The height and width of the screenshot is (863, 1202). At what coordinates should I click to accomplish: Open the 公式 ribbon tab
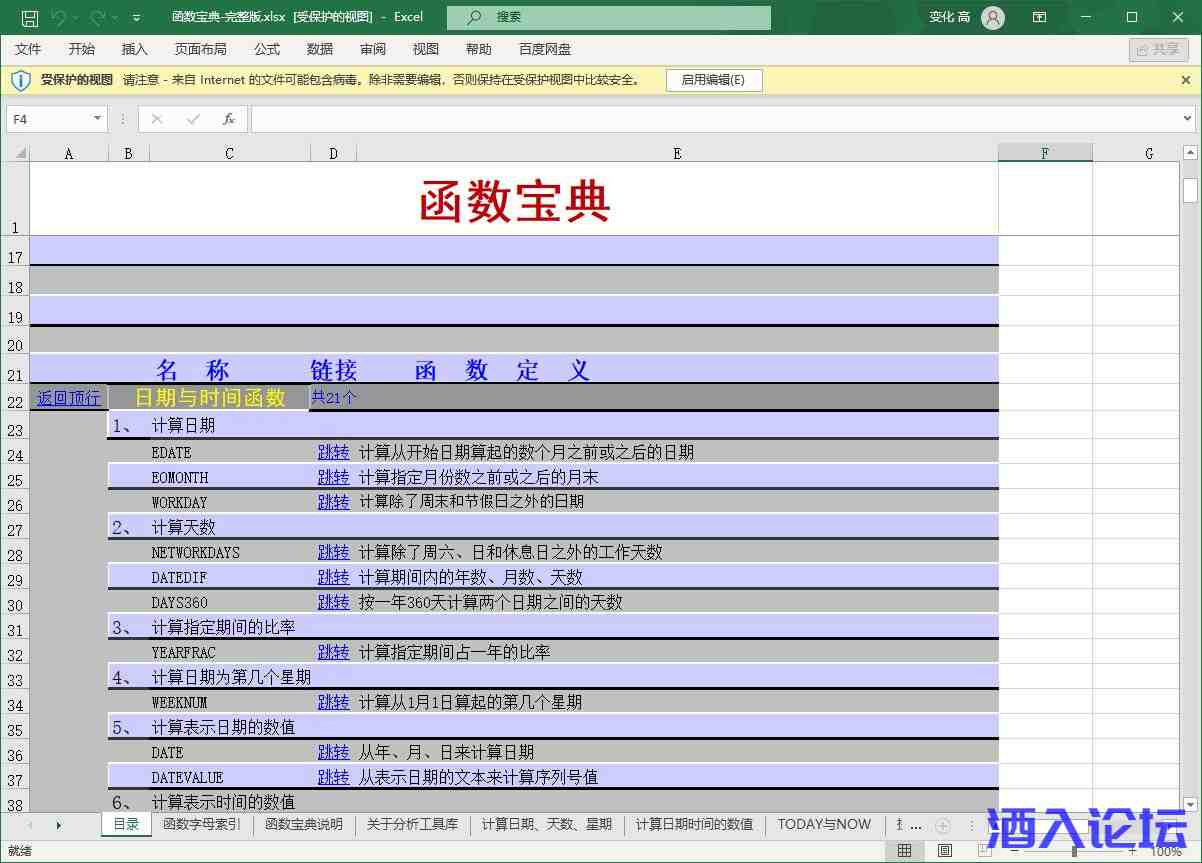coord(267,49)
